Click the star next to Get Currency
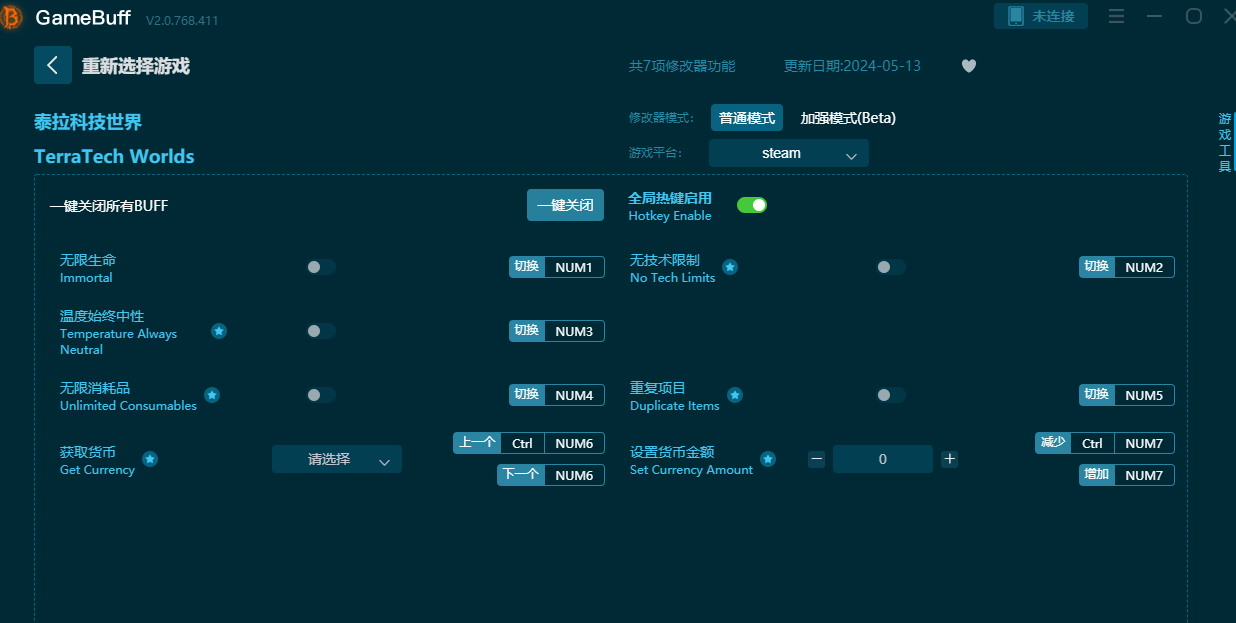 [x=150, y=459]
